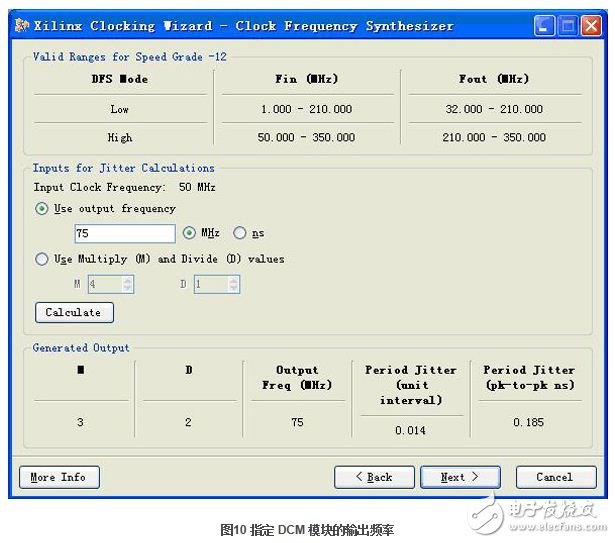Click the Xilinx icon in the title bar
Viewport: 615px width, 543px height.
21,26
